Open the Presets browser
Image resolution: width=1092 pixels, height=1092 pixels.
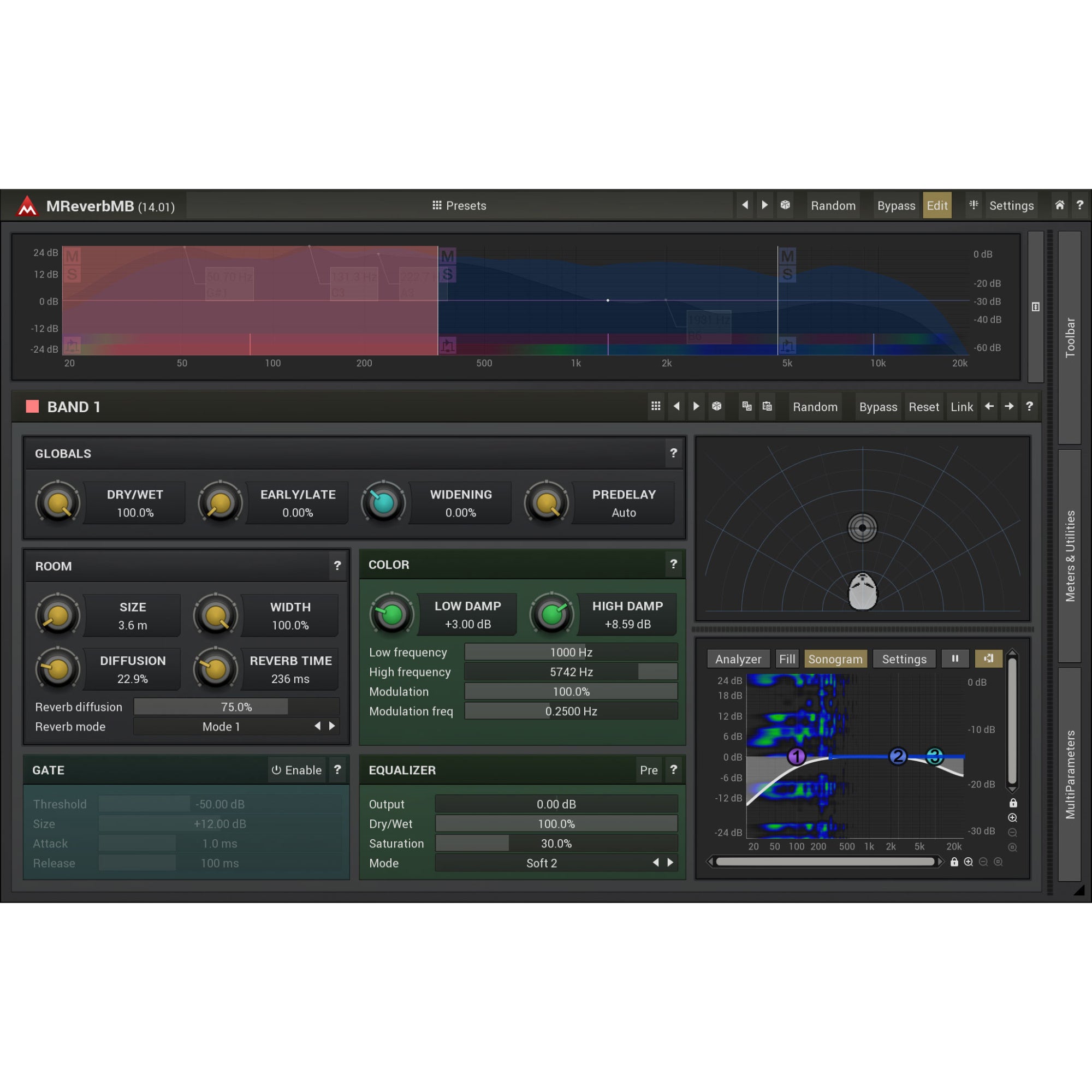(459, 206)
